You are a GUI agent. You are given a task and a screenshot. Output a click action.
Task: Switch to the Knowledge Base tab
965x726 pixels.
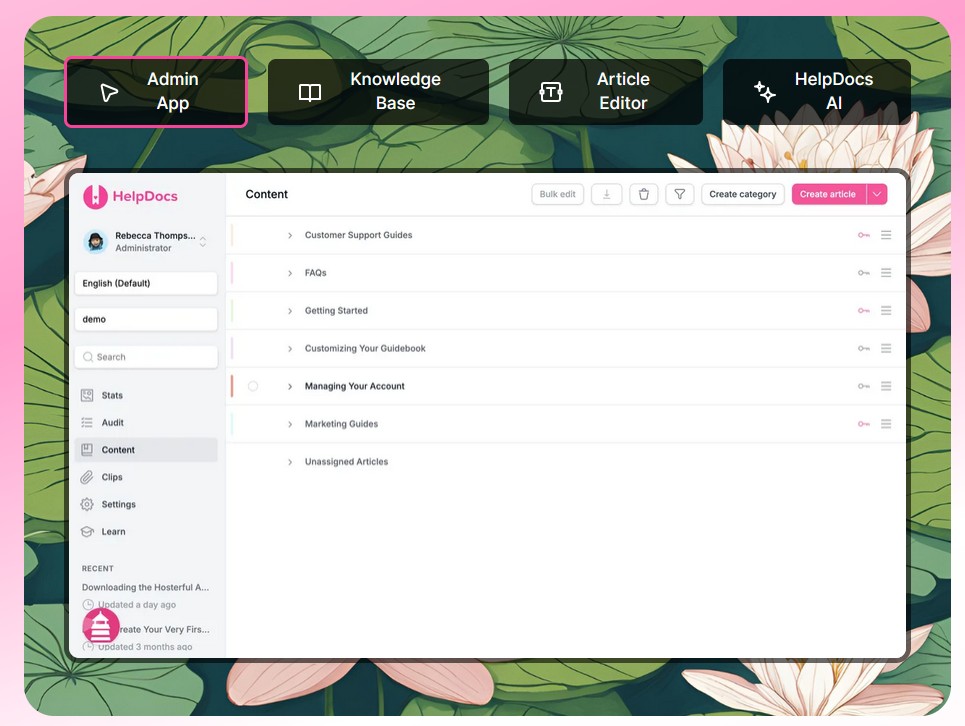(x=378, y=92)
